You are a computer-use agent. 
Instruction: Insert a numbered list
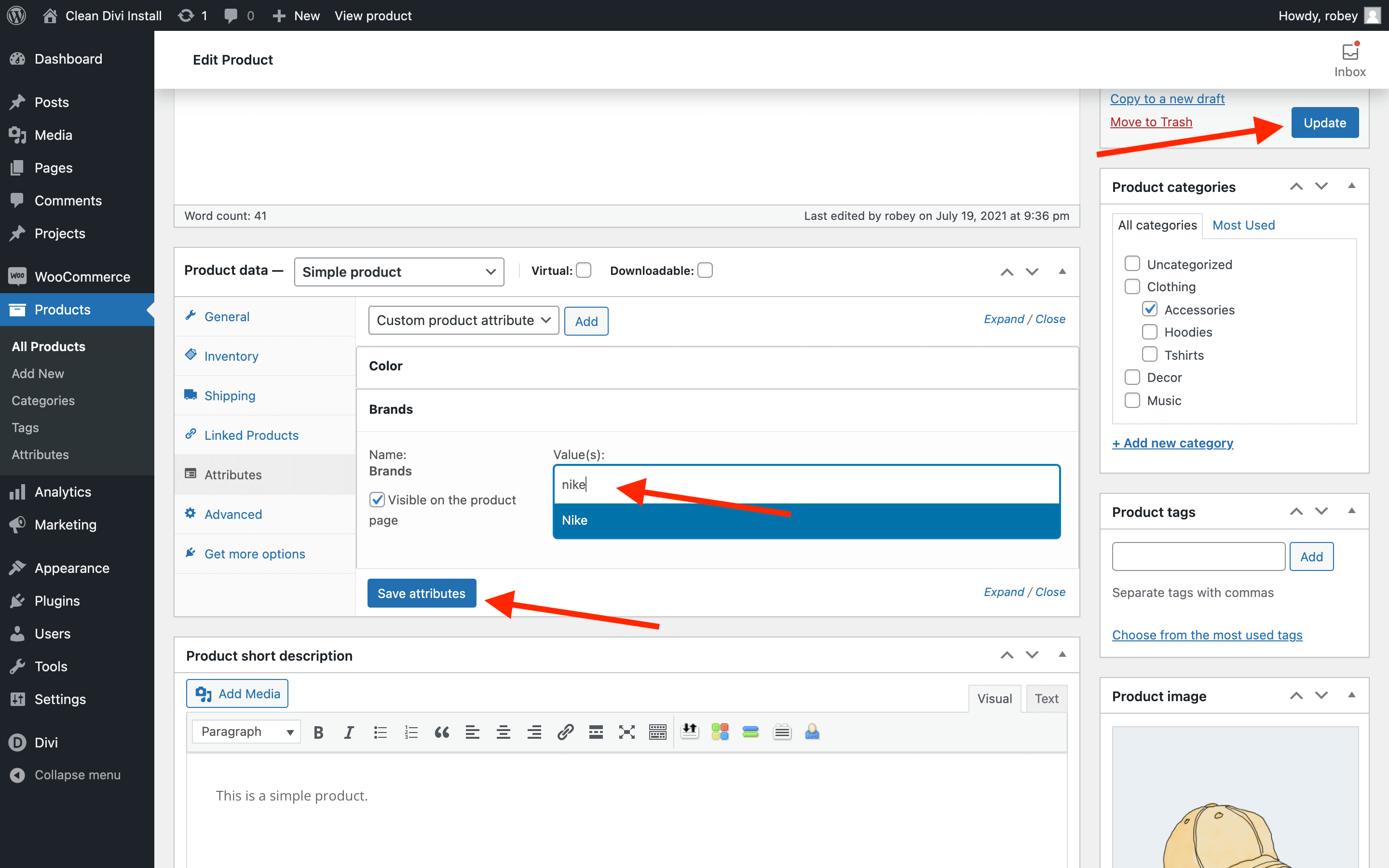click(411, 732)
